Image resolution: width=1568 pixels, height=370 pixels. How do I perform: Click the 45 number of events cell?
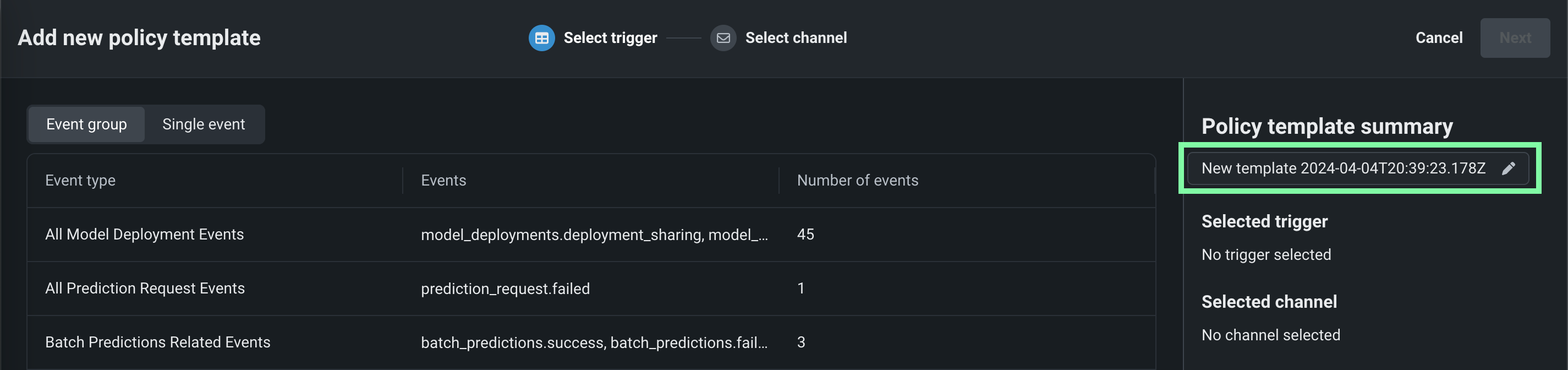pyautogui.click(x=805, y=235)
